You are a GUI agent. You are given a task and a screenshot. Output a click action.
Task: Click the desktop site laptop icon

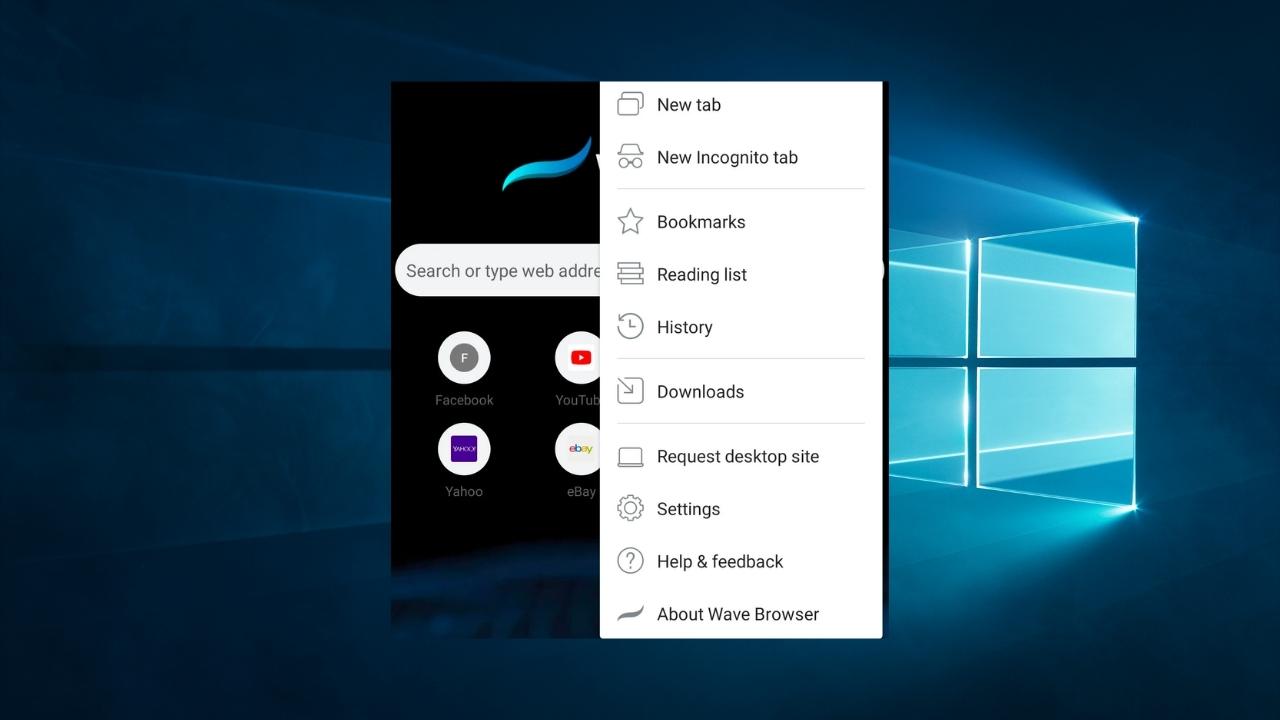pyautogui.click(x=630, y=457)
